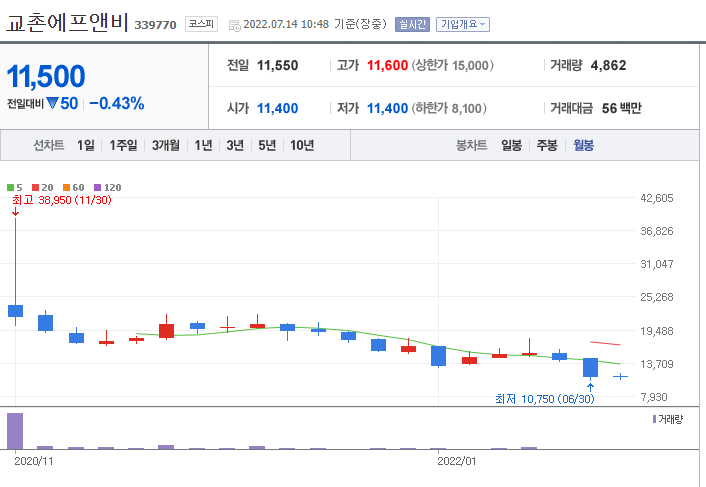The width and height of the screenshot is (706, 487).
Task: Click the calendar icon beside the date
Action: 235,26
